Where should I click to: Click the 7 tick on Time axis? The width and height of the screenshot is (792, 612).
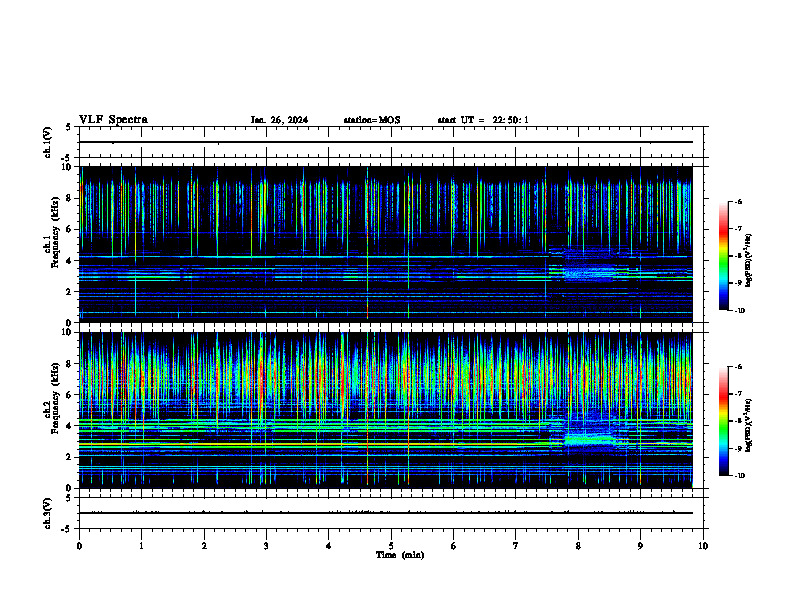[x=516, y=546]
